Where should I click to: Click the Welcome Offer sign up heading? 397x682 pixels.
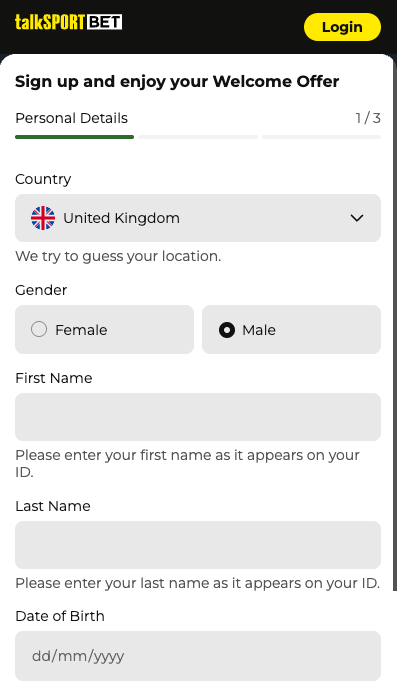(177, 82)
